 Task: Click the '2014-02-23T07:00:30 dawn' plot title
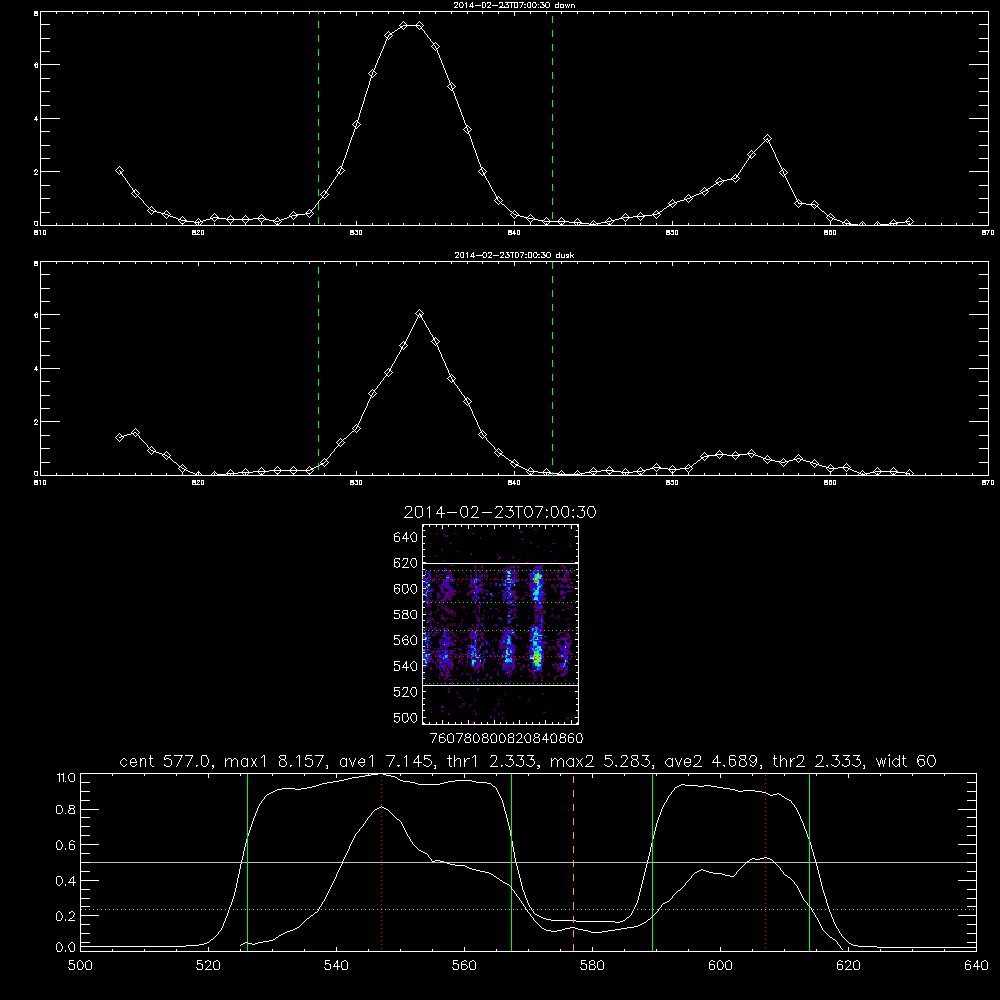tap(514, 5)
